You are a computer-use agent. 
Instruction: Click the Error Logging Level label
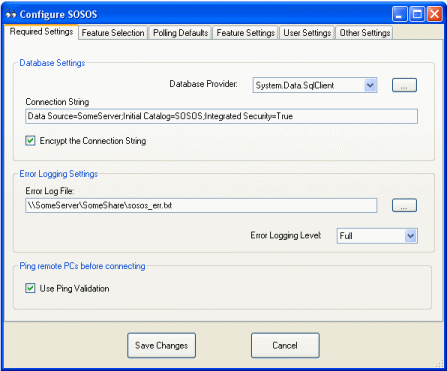[286, 236]
